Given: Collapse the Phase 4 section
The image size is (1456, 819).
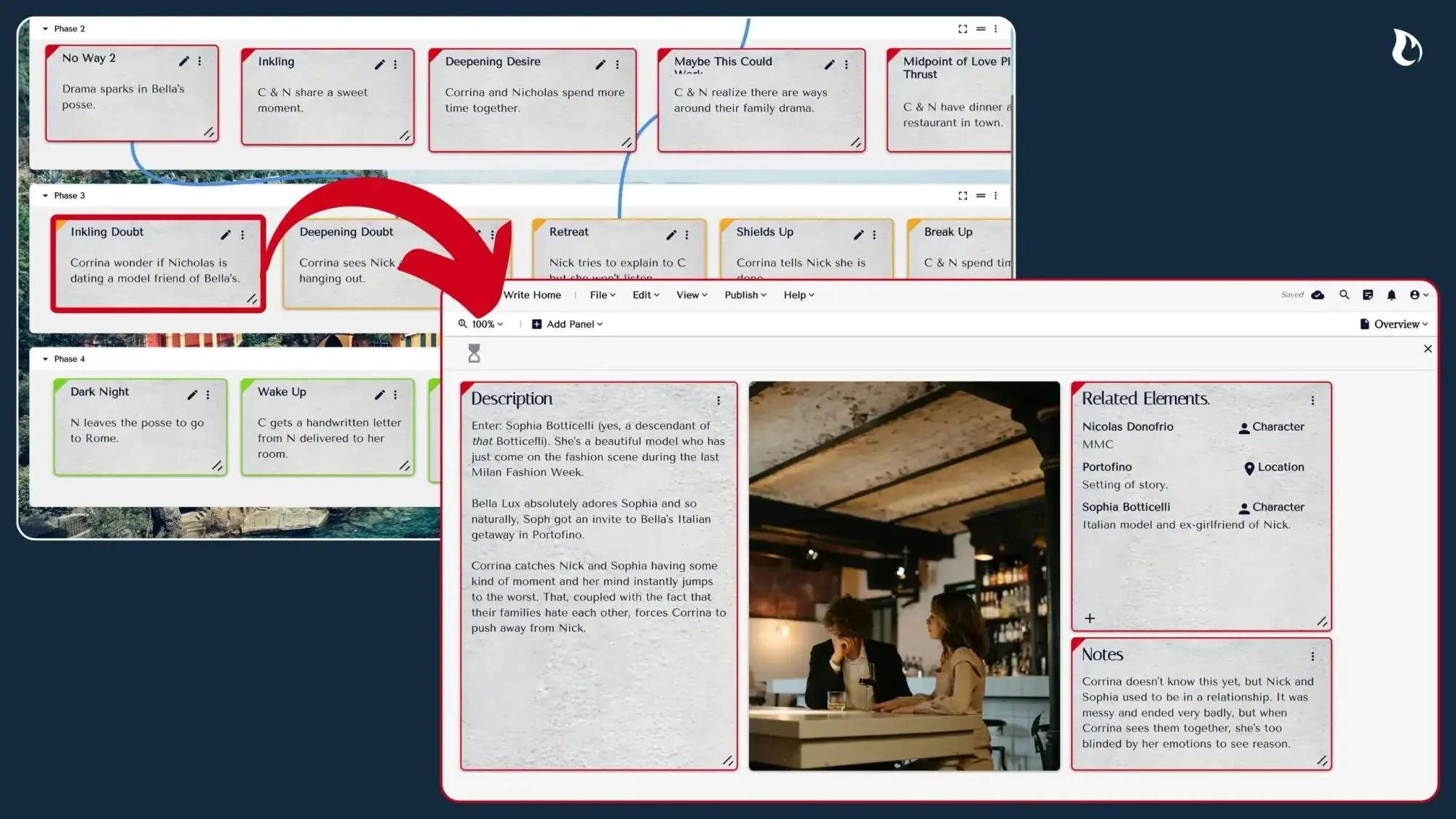Looking at the screenshot, I should [45, 359].
